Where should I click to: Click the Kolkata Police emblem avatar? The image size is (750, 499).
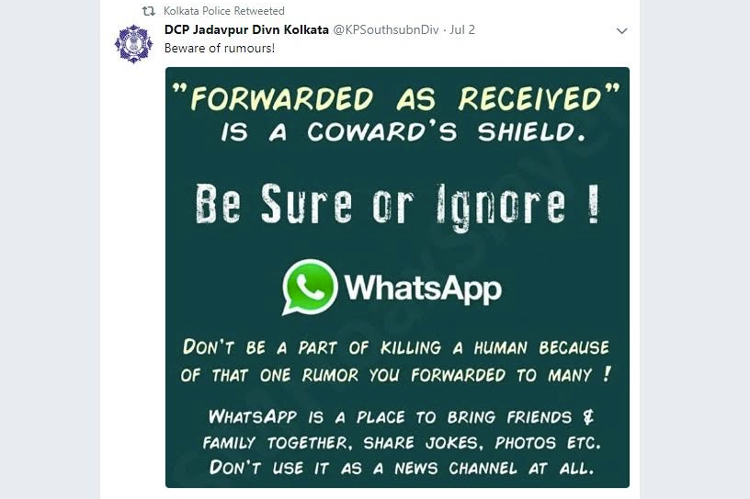click(134, 44)
